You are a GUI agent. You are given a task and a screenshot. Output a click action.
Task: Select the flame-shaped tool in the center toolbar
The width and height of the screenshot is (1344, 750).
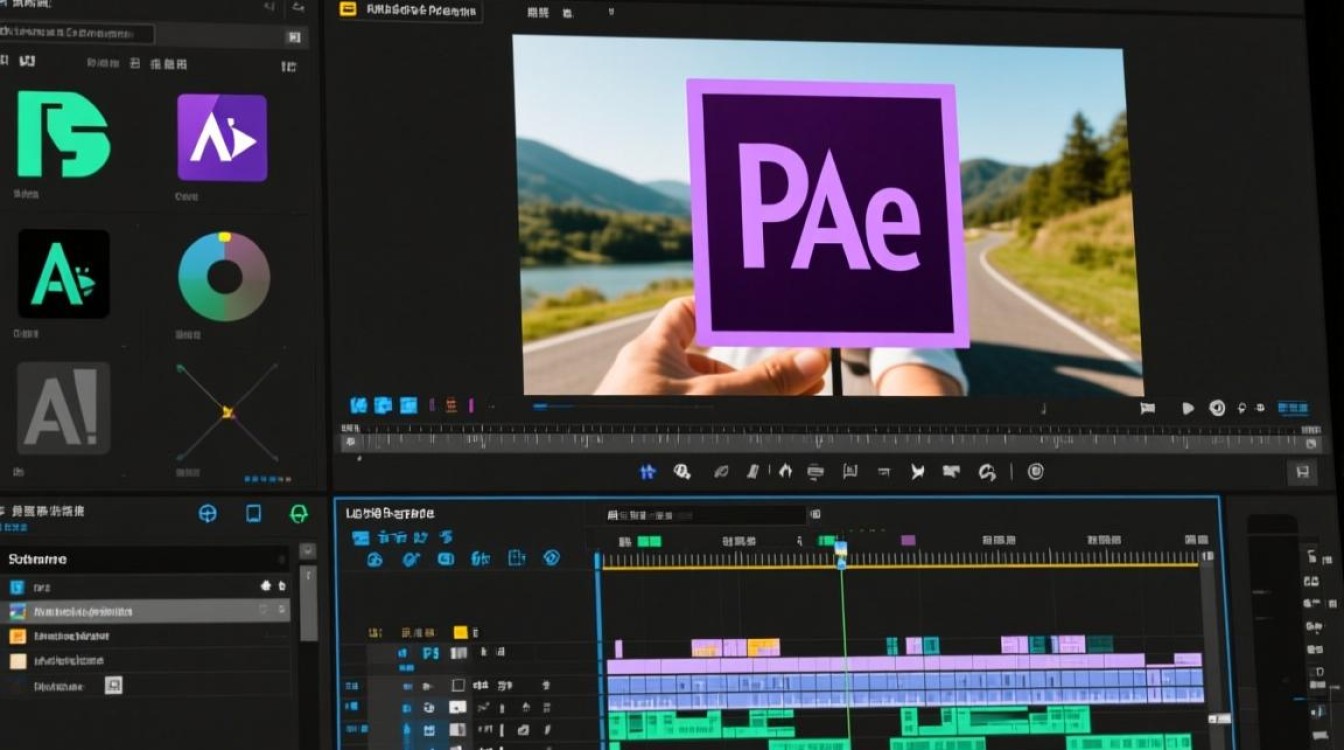pyautogui.click(x=785, y=471)
